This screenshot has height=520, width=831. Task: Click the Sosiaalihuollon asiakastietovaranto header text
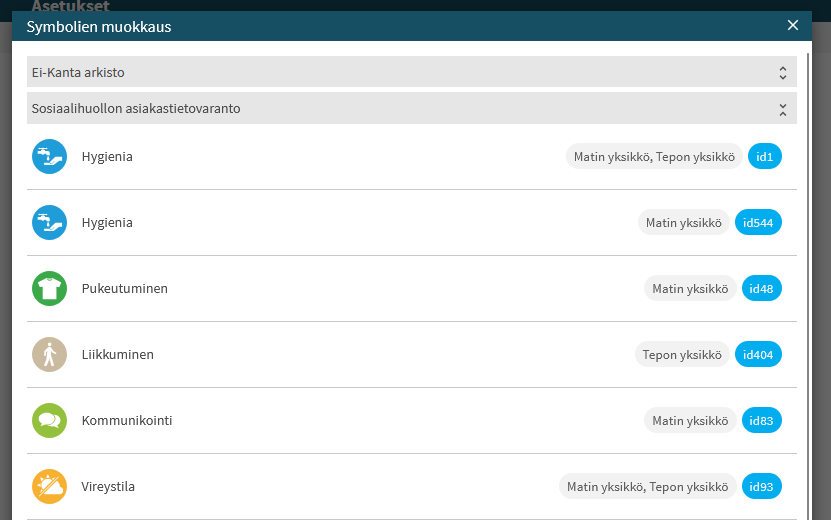pyautogui.click(x=136, y=109)
